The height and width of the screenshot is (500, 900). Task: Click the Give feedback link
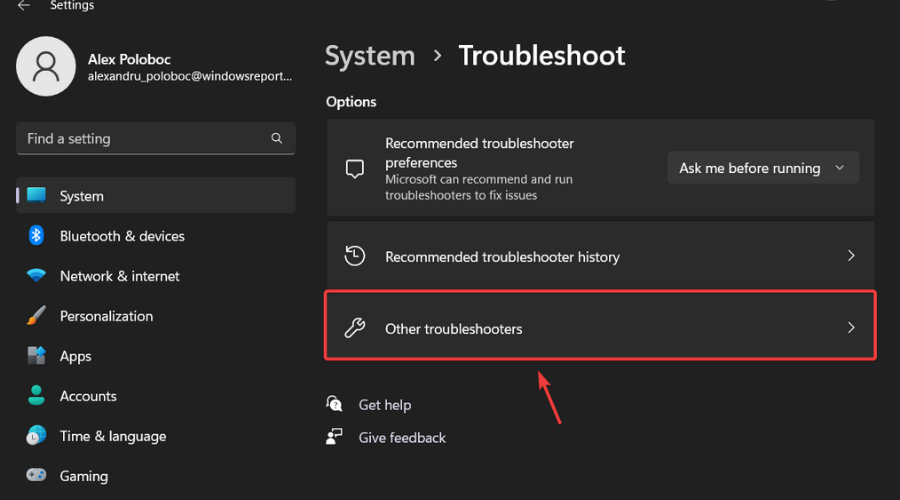coord(402,437)
